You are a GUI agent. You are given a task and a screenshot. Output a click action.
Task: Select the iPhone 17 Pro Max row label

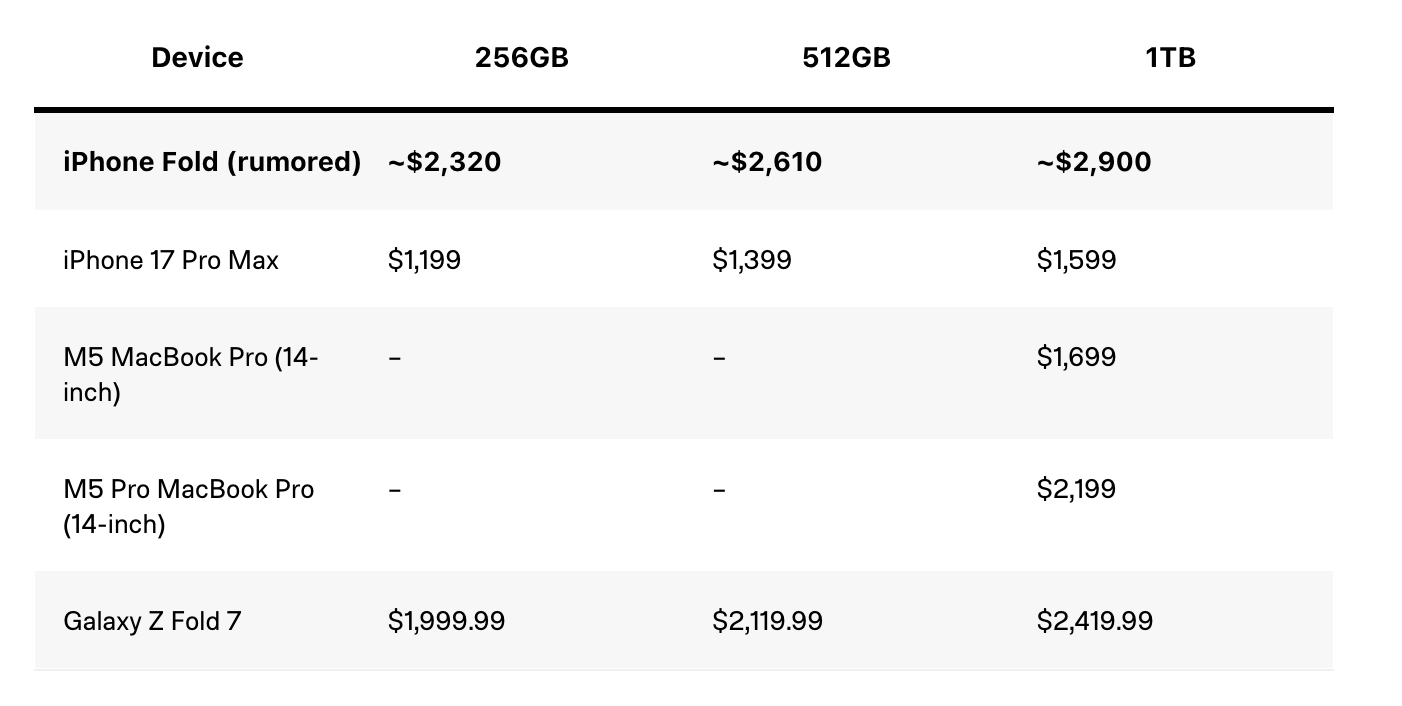[171, 261]
